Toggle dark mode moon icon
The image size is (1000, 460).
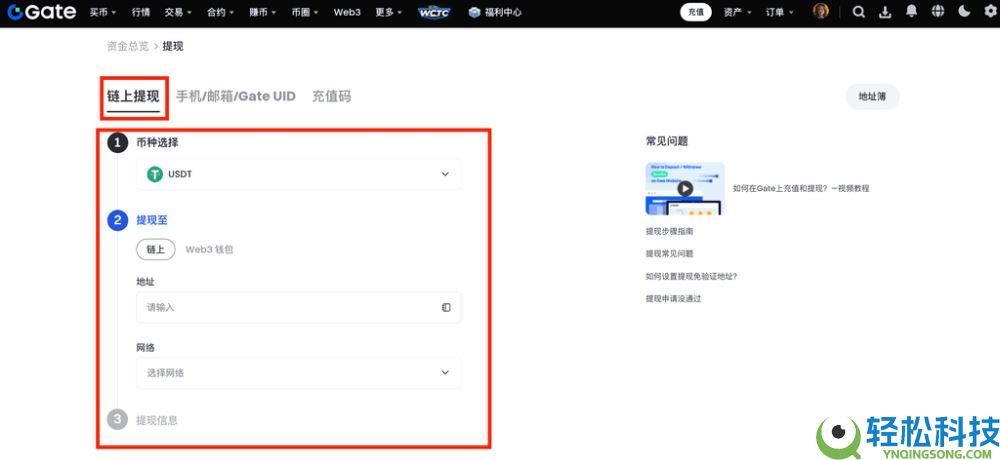pos(964,12)
